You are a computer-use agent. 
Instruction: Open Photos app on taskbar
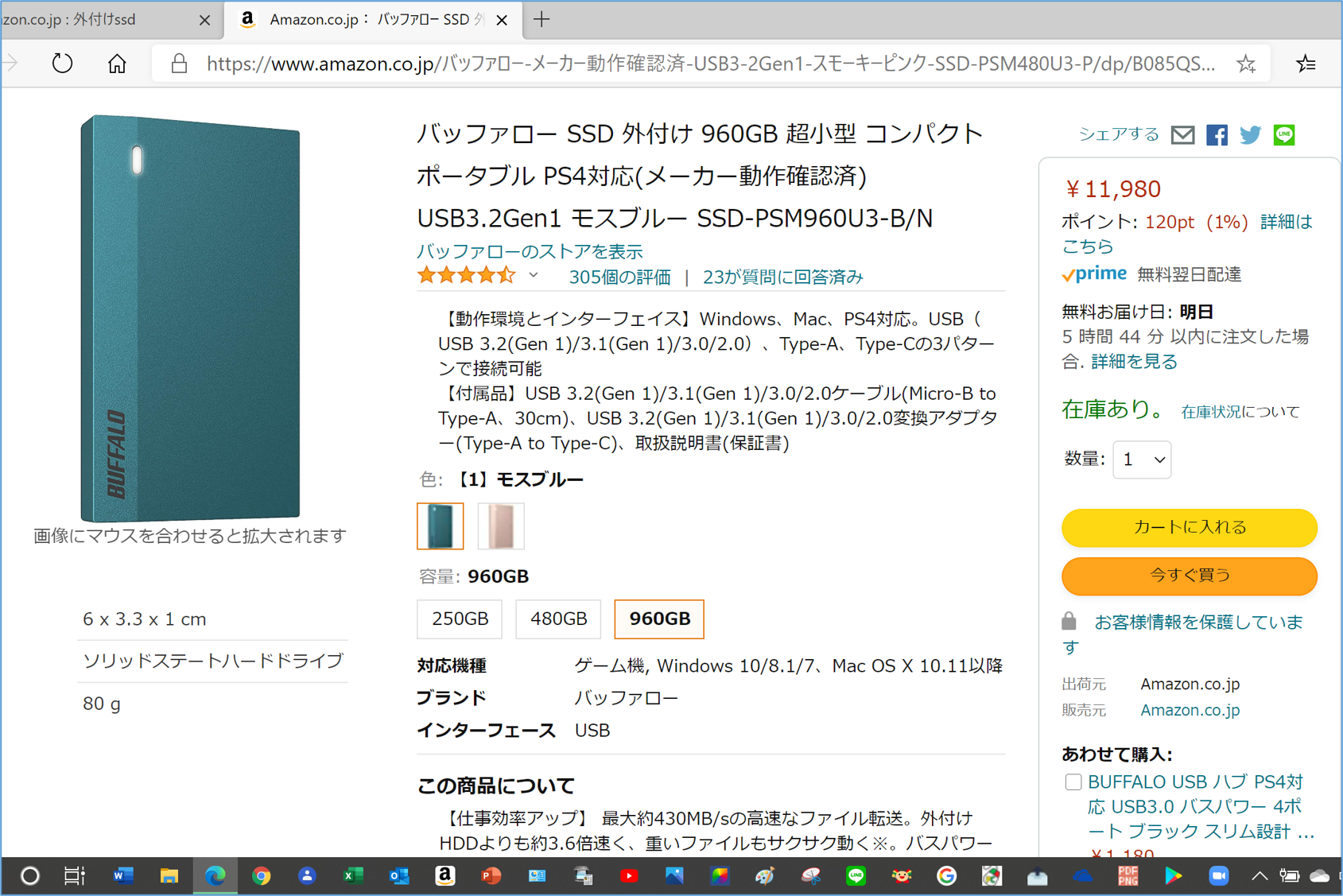pyautogui.click(x=674, y=876)
